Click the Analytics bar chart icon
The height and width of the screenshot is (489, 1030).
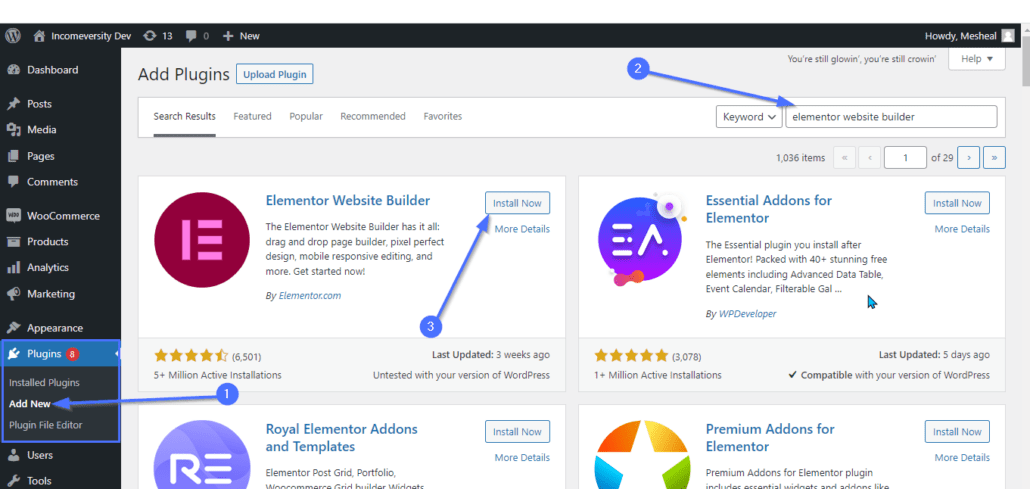(13, 268)
